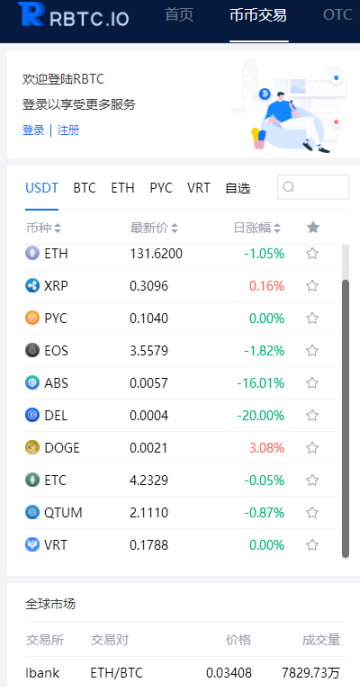
Task: Click the VRT coin icon
Action: click(32, 545)
